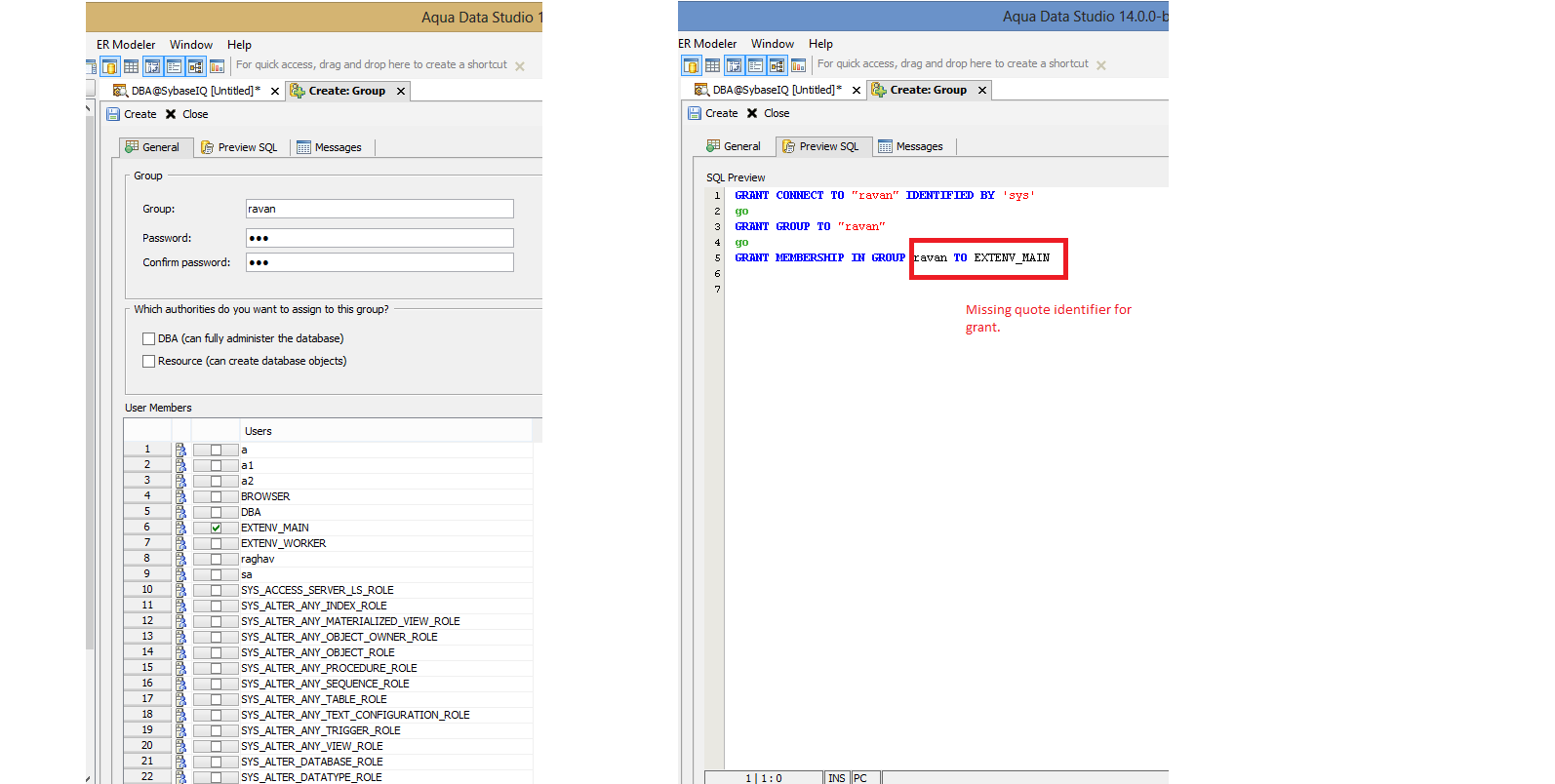Click the Close button label in right window

(x=777, y=113)
